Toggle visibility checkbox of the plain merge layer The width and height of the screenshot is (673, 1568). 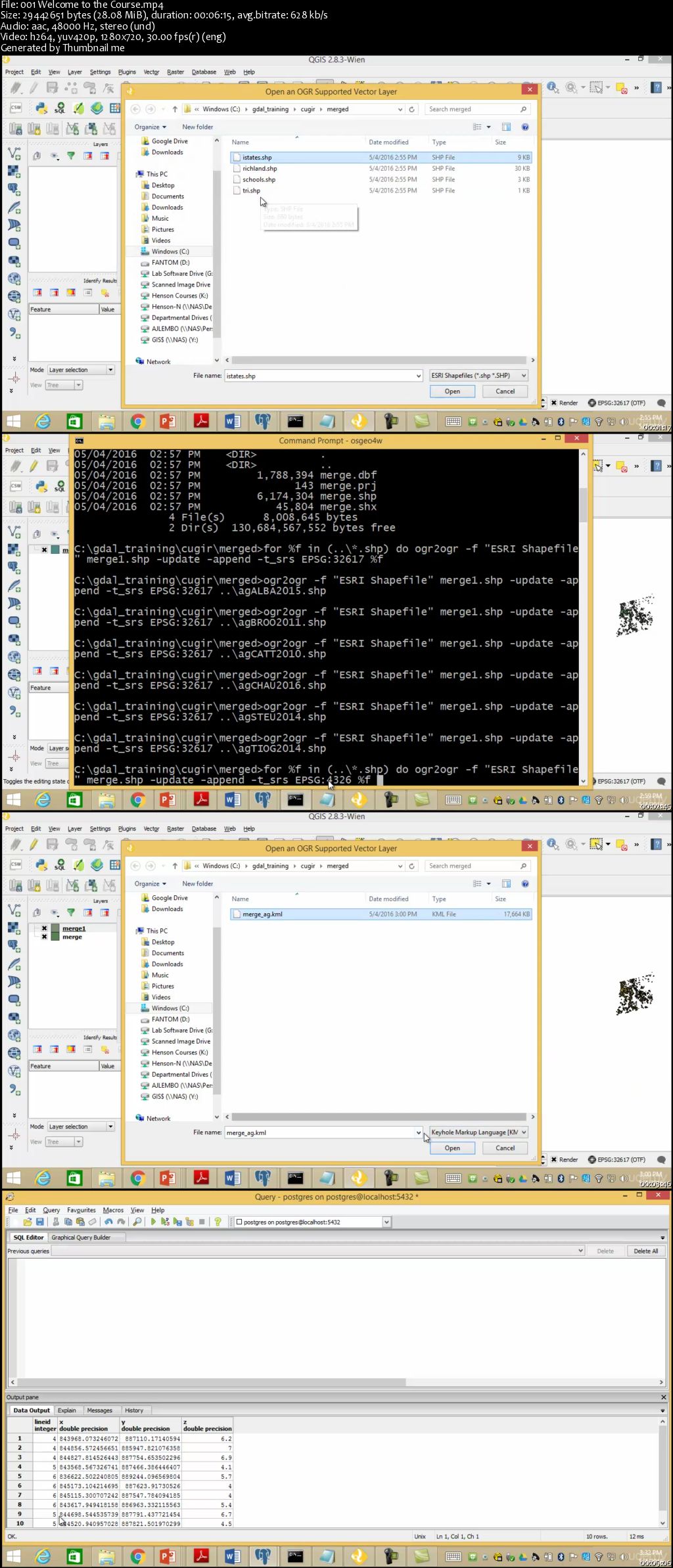click(x=44, y=937)
